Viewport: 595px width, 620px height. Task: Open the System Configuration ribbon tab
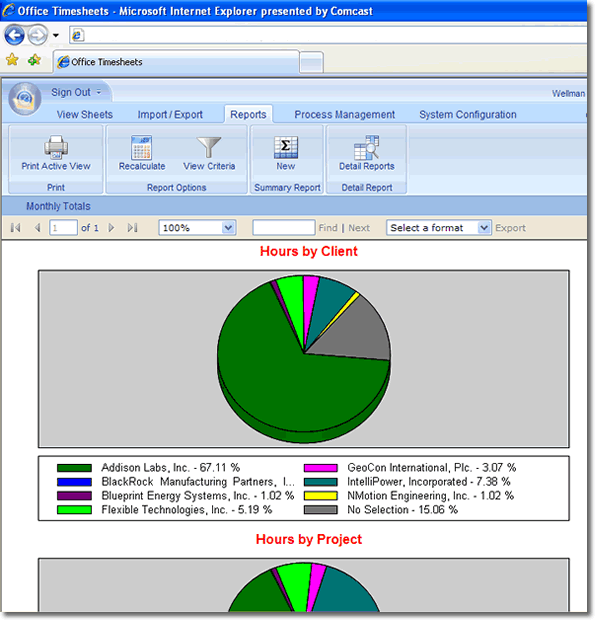coord(468,115)
